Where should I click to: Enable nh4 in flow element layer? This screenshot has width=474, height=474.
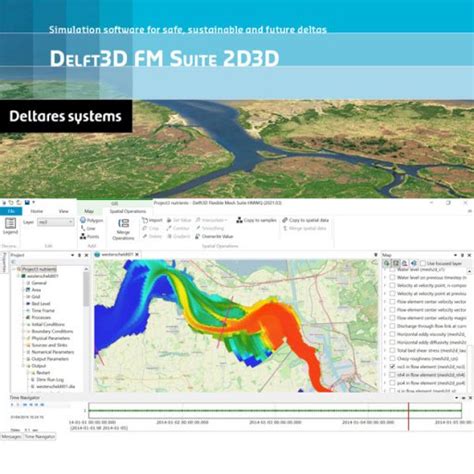coord(392,375)
